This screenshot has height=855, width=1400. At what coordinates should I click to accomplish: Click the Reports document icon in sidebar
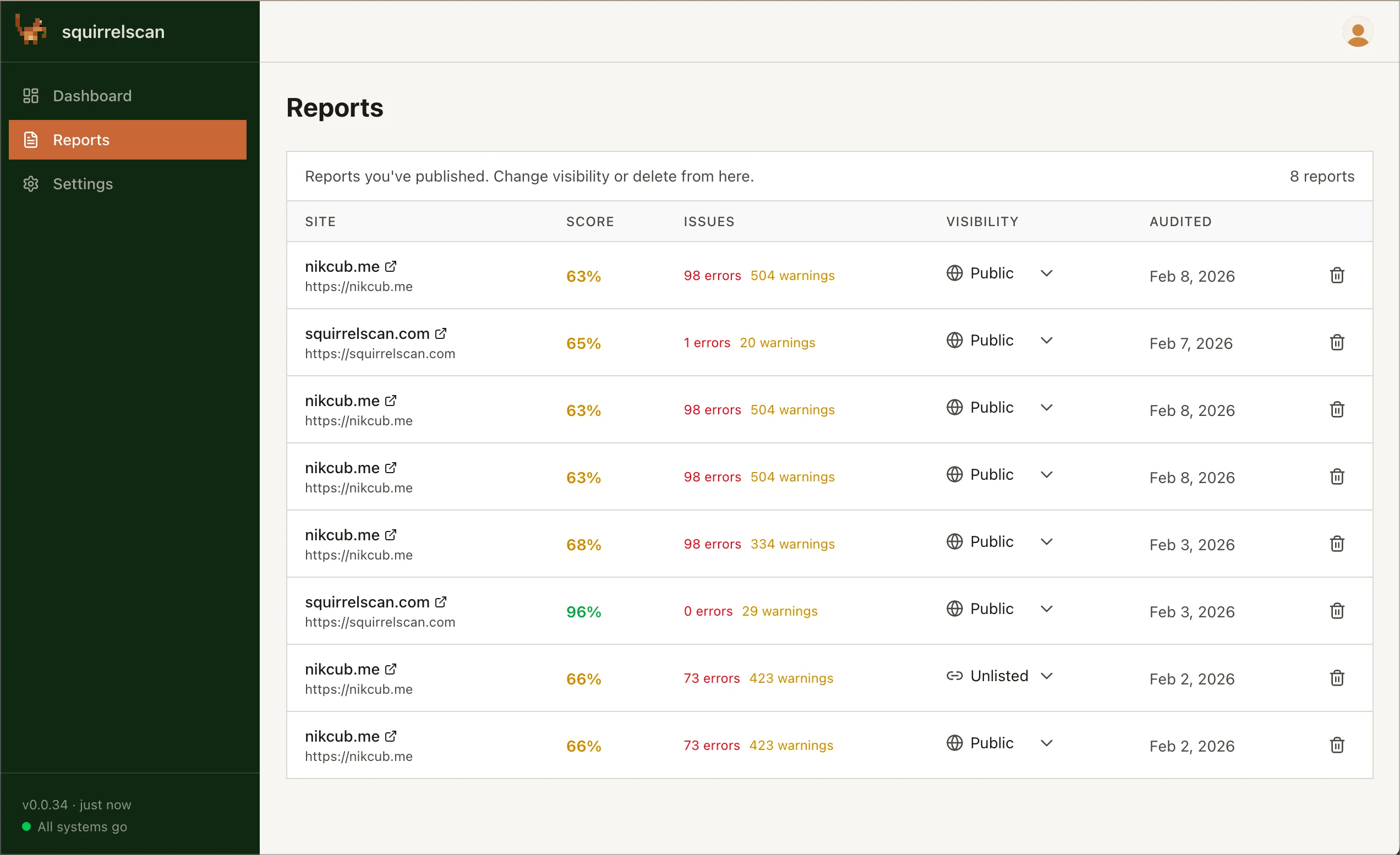[x=31, y=140]
